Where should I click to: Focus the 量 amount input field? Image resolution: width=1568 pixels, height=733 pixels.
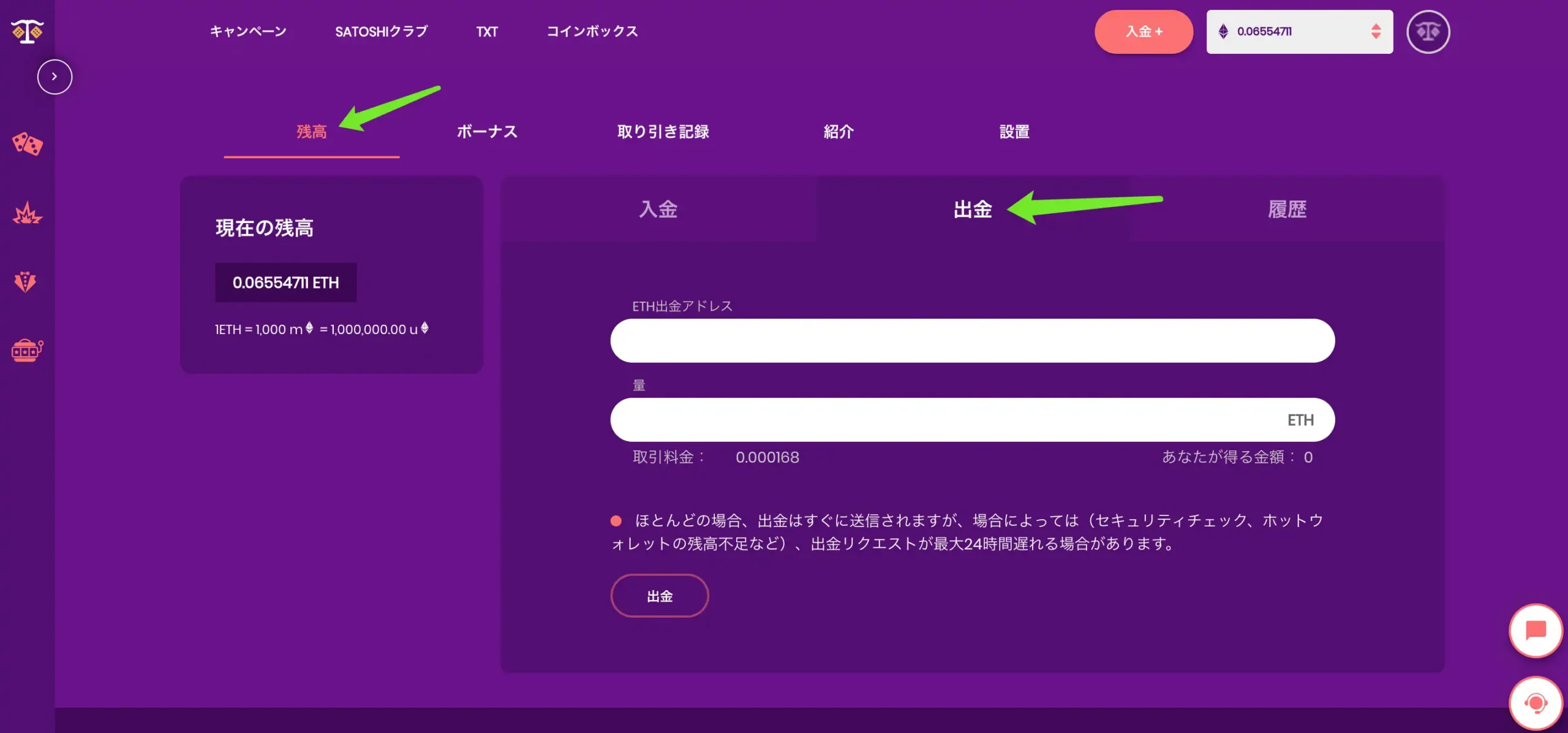pyautogui.click(x=972, y=420)
